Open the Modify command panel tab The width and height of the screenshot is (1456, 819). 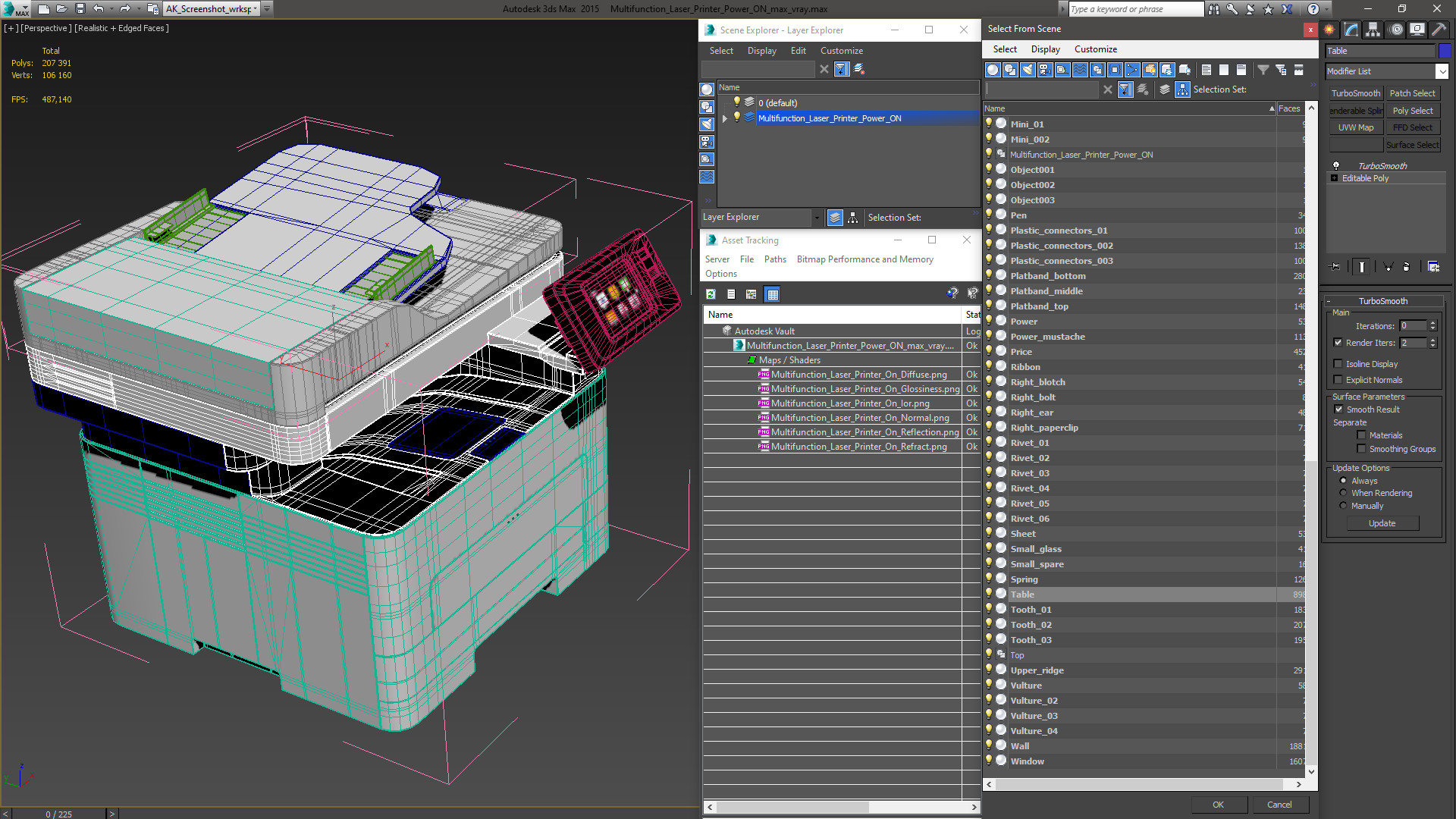pos(1351,30)
